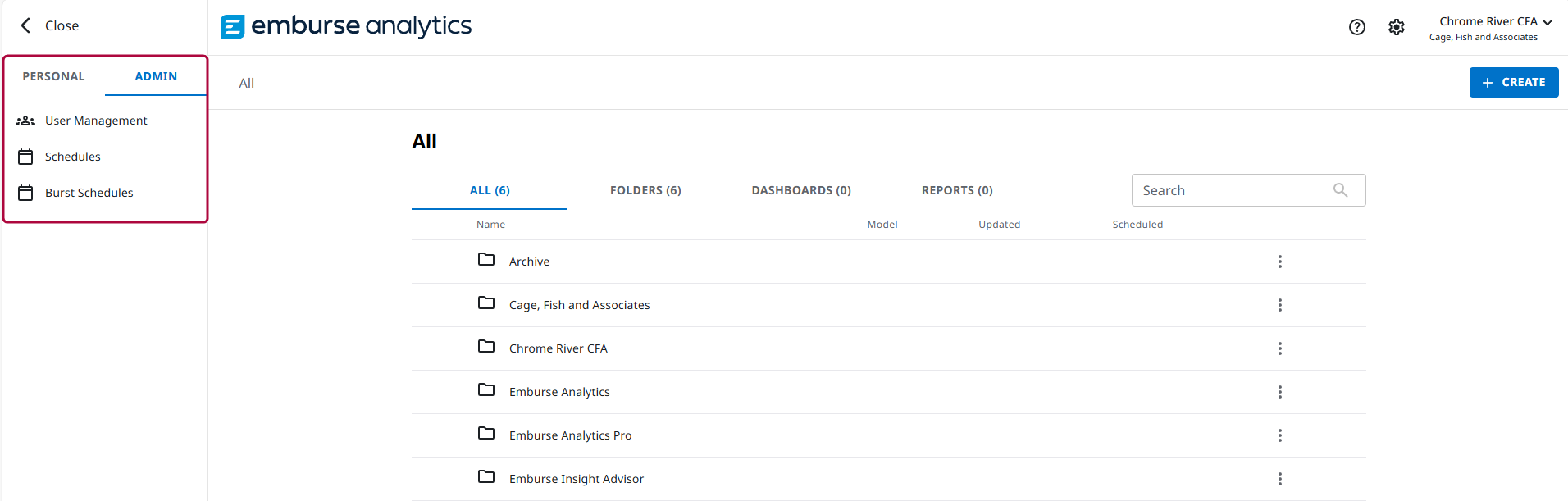Open the three-dot menu for Emburse Insight Advisor
The width and height of the screenshot is (1568, 501).
pyautogui.click(x=1279, y=479)
